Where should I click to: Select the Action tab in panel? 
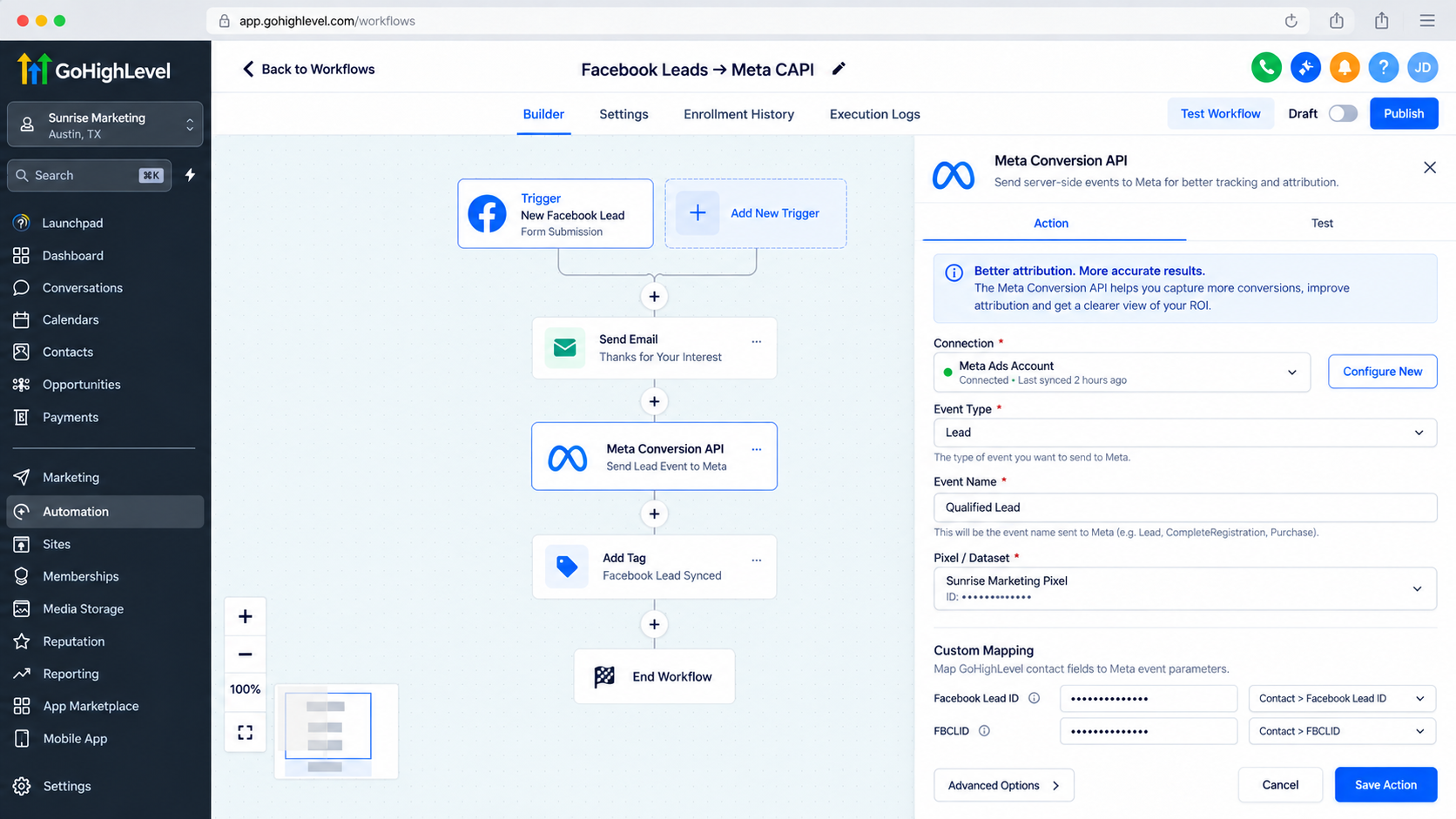tap(1051, 224)
